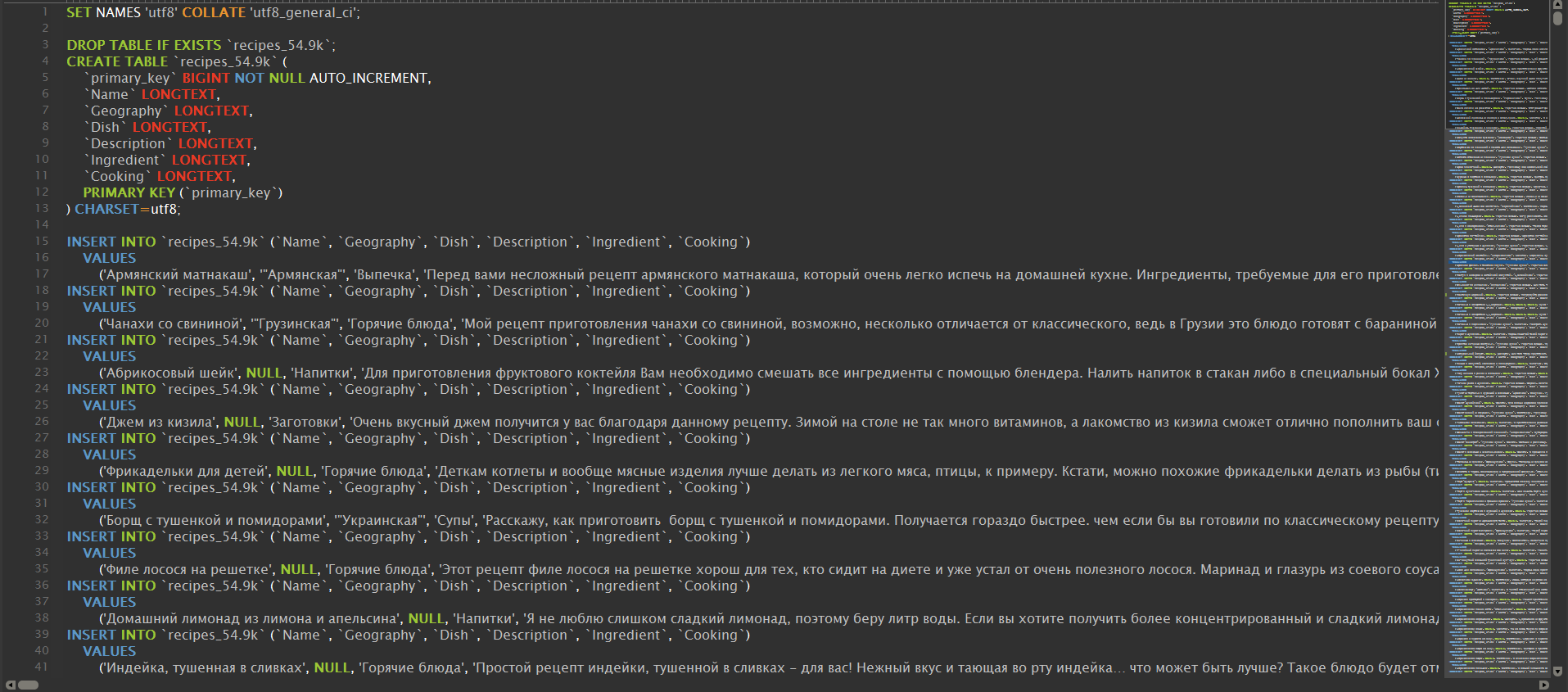The height and width of the screenshot is (692, 1568).
Task: Click the `Geography` column definition
Action: click(x=169, y=111)
